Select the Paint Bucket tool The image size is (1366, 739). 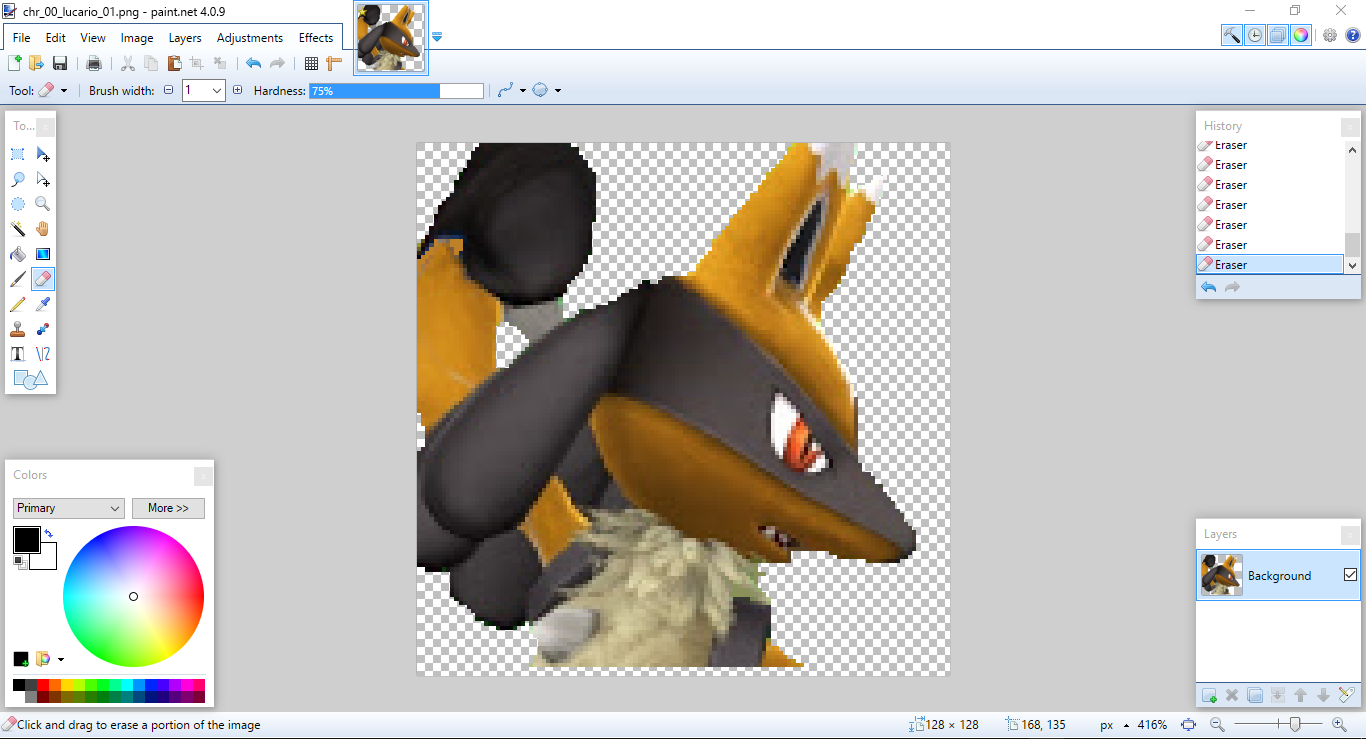point(17,254)
